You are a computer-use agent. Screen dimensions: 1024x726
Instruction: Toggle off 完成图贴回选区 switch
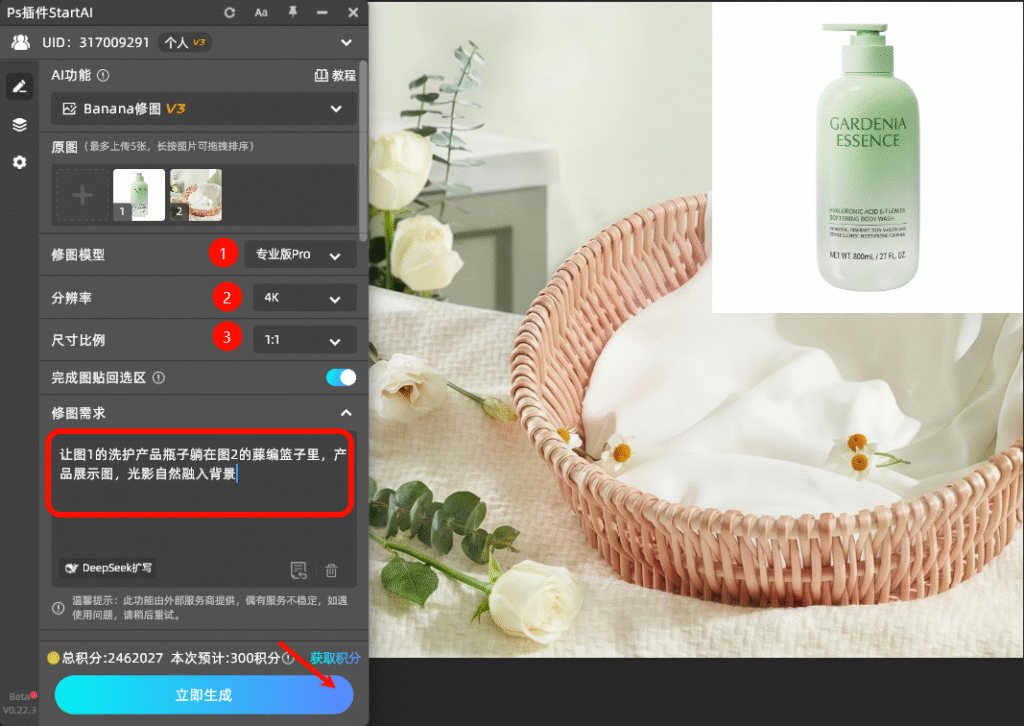[x=339, y=377]
